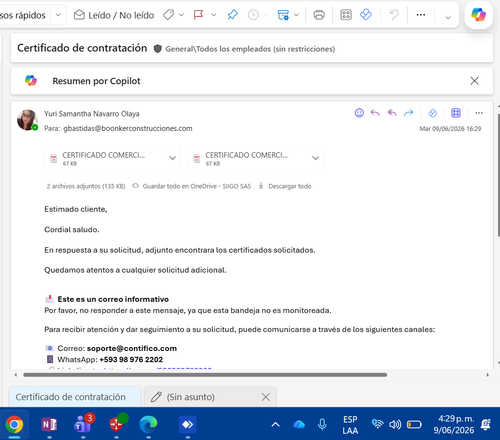Reply to the message with the reply arrow
Viewport: 500px width, 440px height.
(x=375, y=113)
